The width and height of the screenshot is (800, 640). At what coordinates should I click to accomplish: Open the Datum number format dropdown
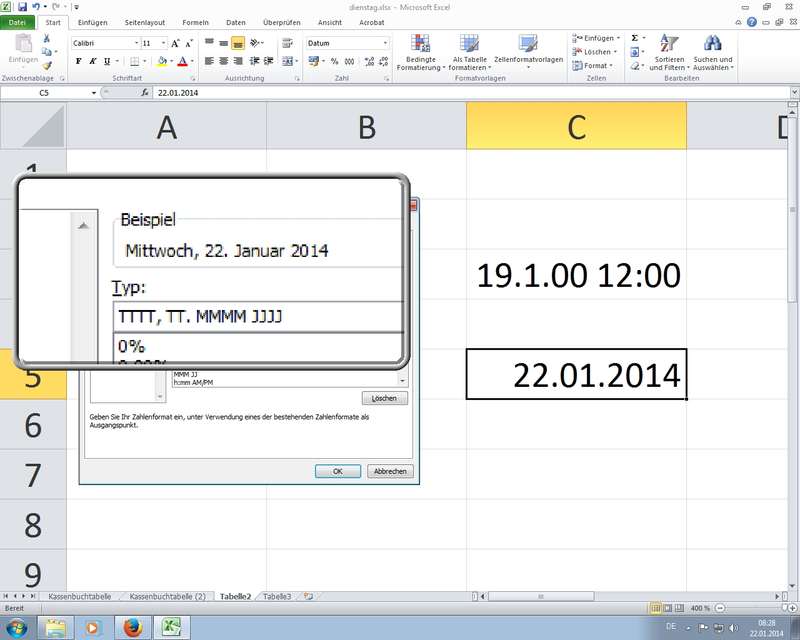[x=385, y=43]
